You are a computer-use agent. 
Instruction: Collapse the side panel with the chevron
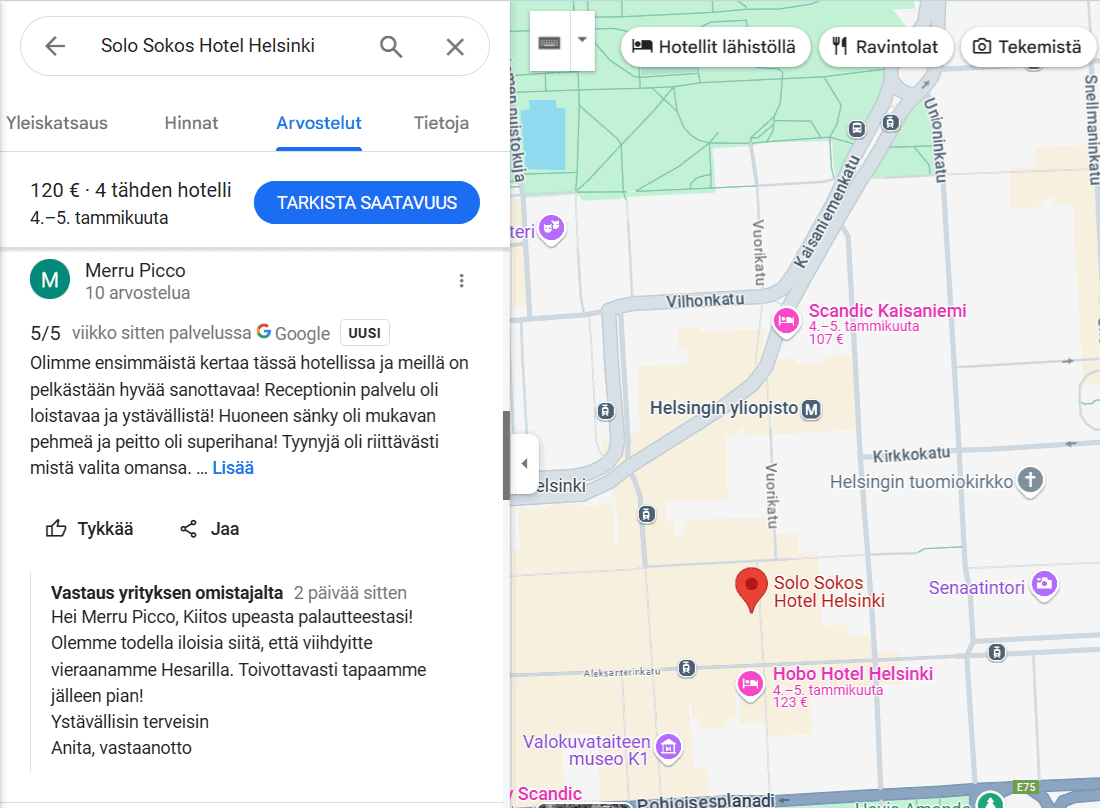click(x=524, y=462)
